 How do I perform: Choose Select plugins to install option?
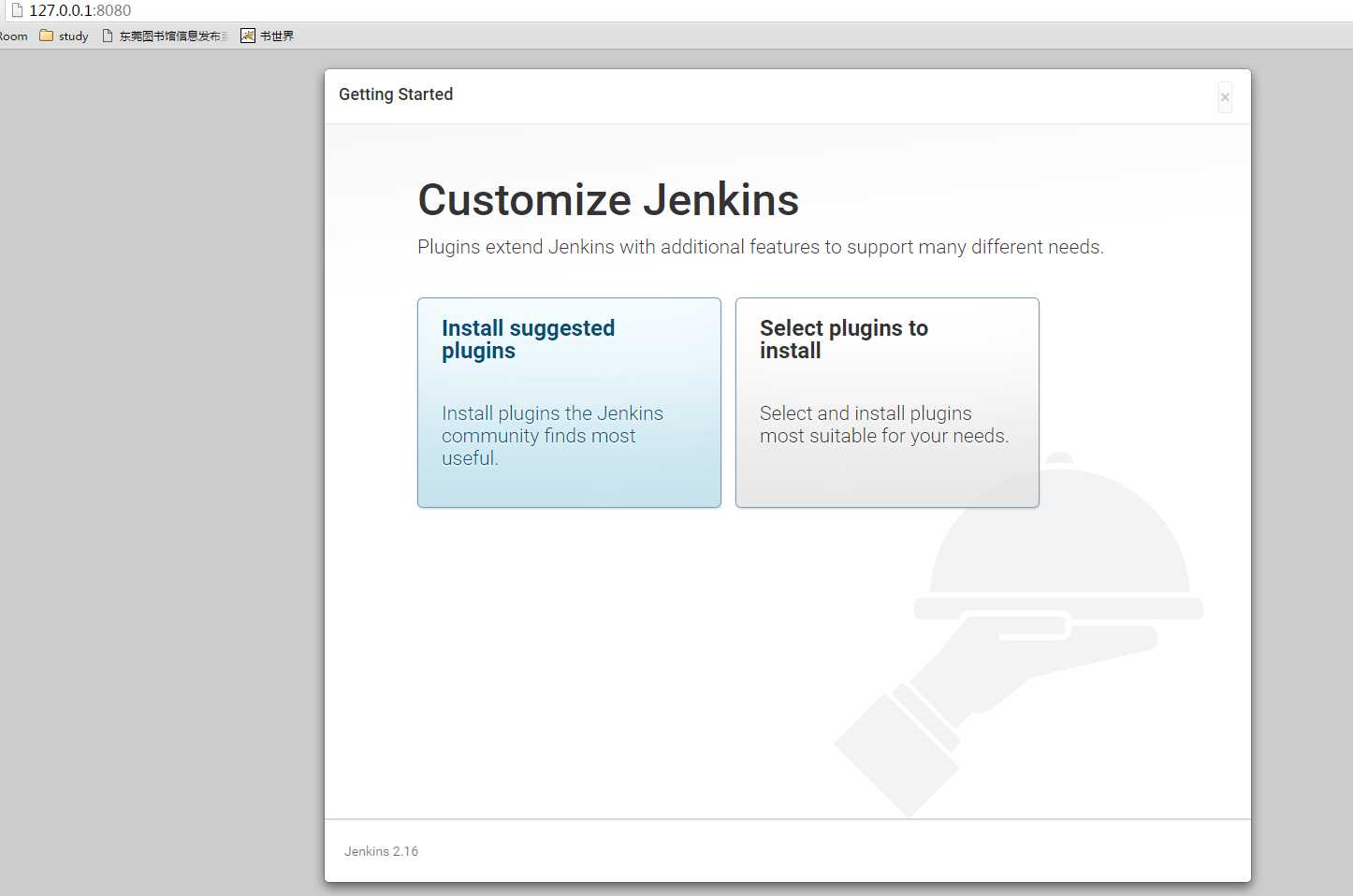(887, 402)
